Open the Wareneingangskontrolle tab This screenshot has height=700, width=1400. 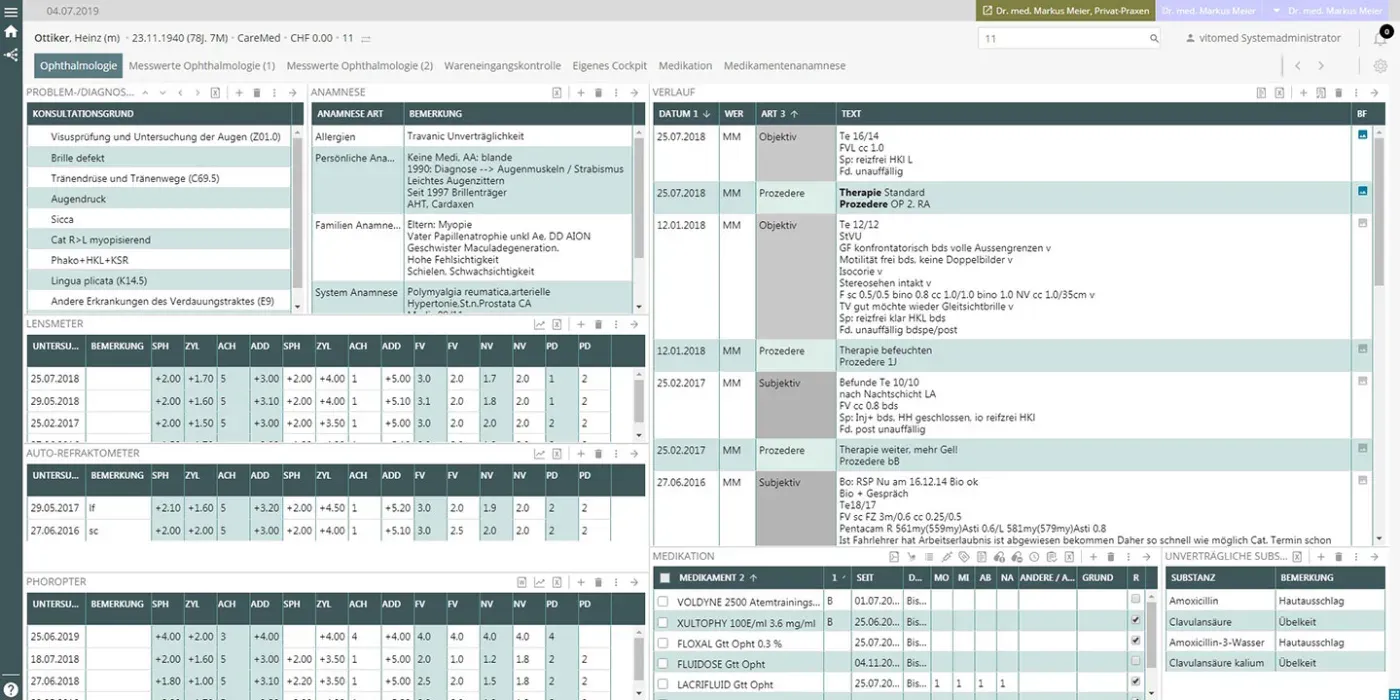click(x=502, y=66)
